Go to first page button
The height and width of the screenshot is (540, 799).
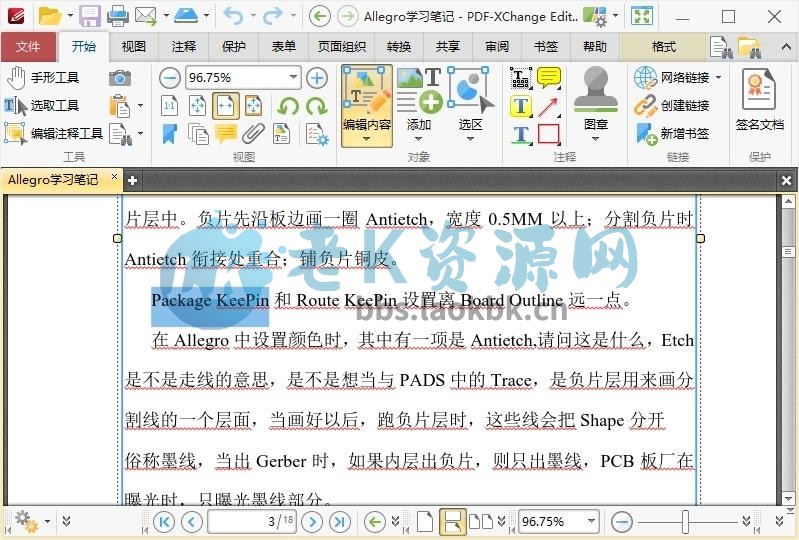(164, 522)
